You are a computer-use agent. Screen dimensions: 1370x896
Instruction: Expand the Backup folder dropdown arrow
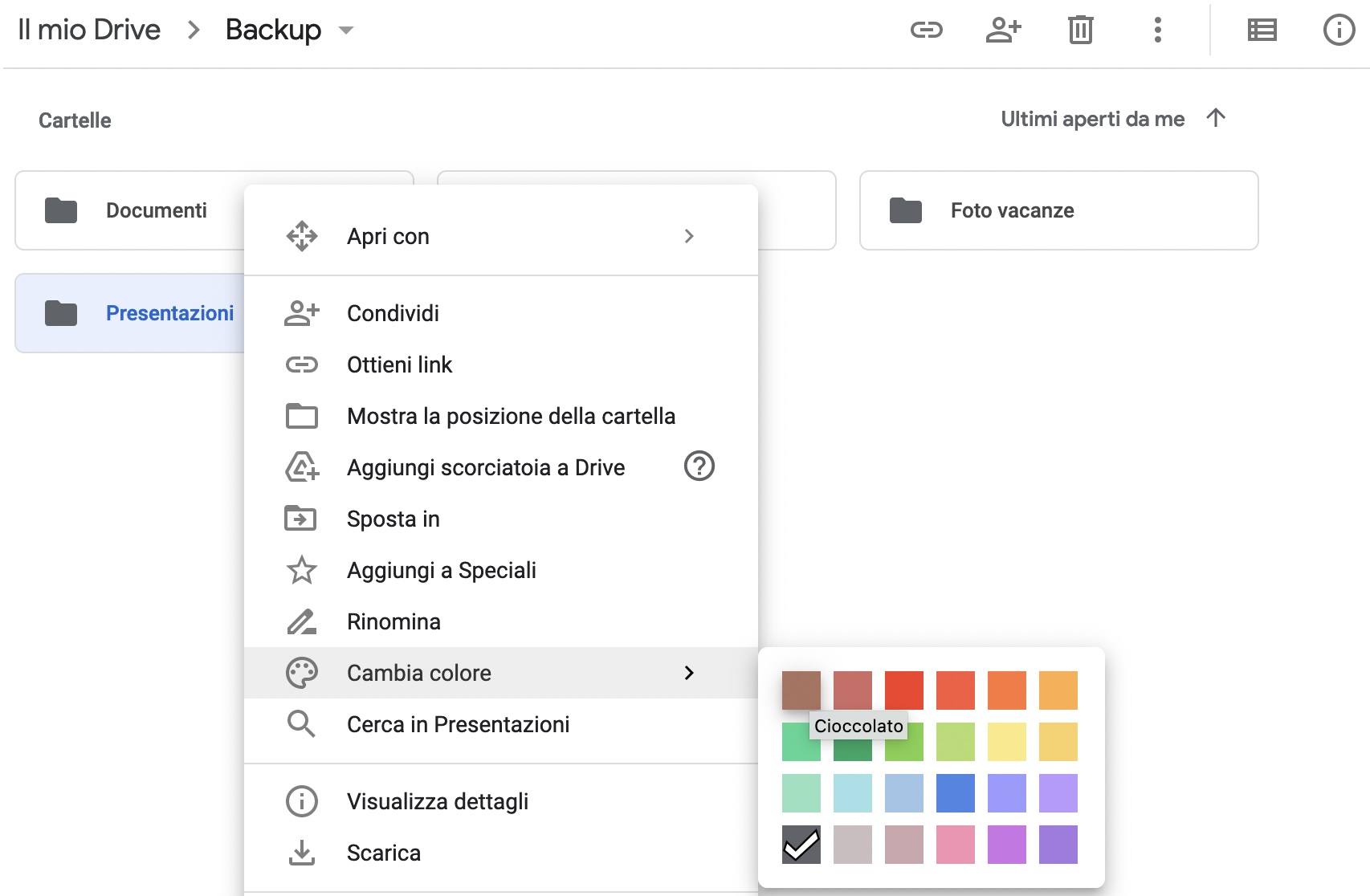pyautogui.click(x=346, y=31)
